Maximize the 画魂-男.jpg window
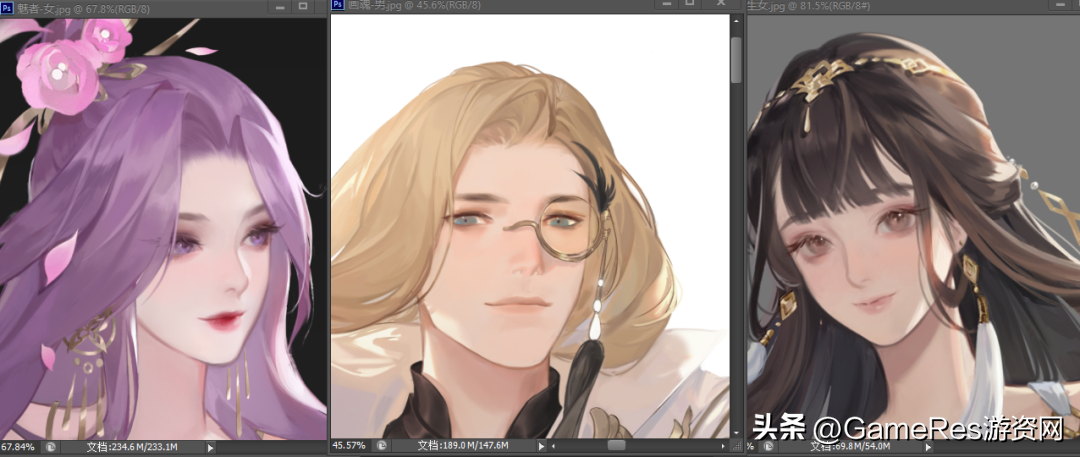Screen dimensions: 1080x457 [689, 3]
